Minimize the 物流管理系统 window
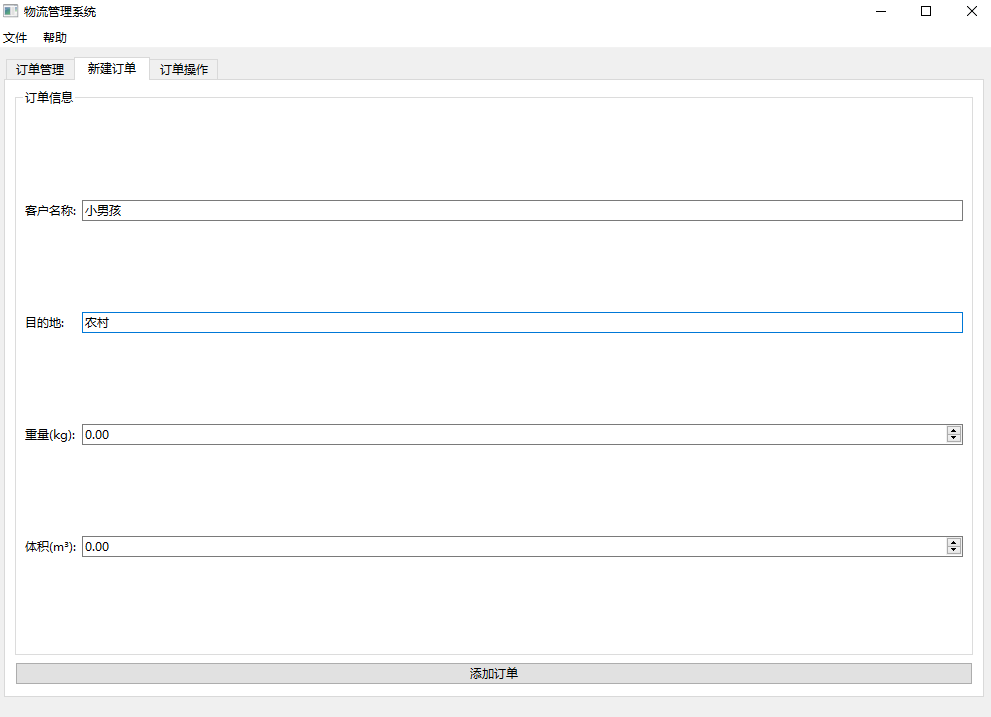 (x=882, y=12)
